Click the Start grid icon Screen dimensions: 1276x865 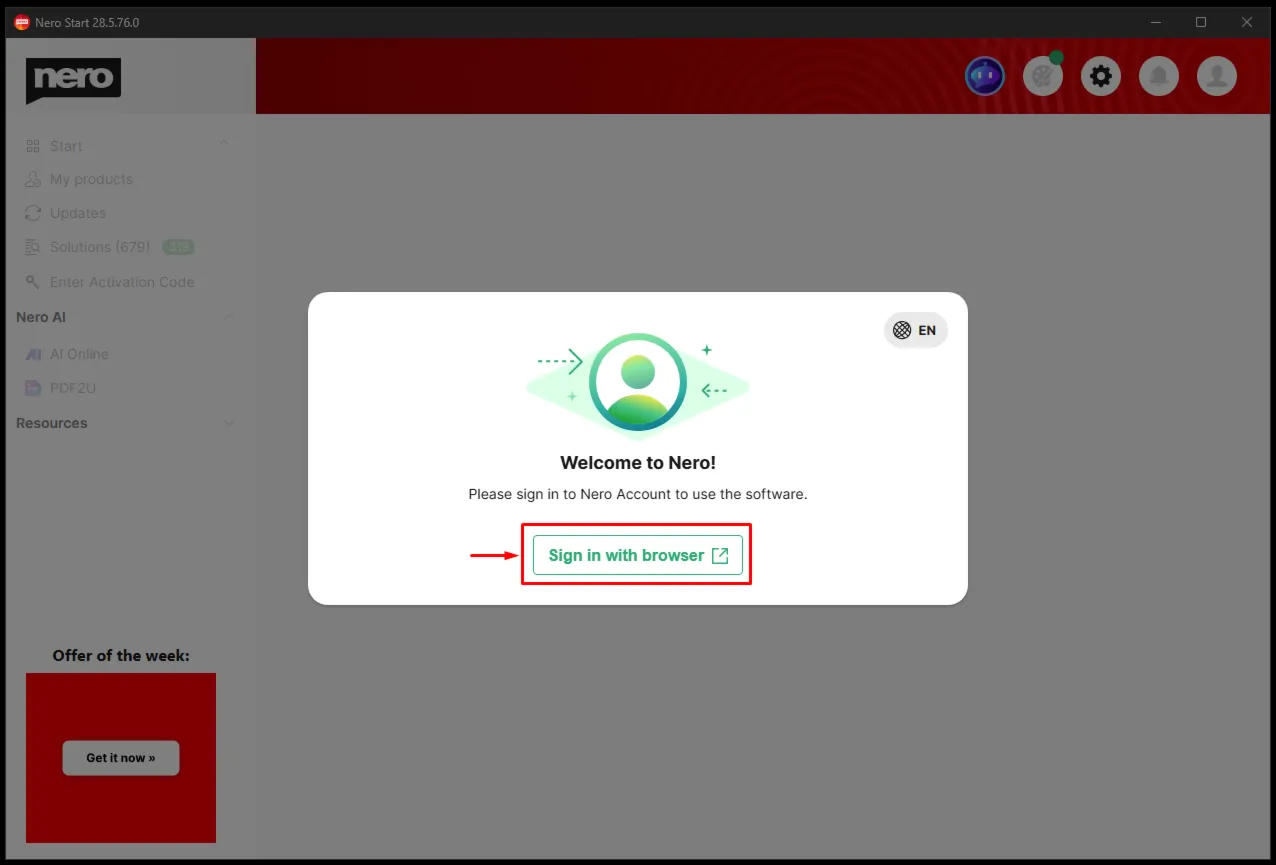(x=33, y=146)
